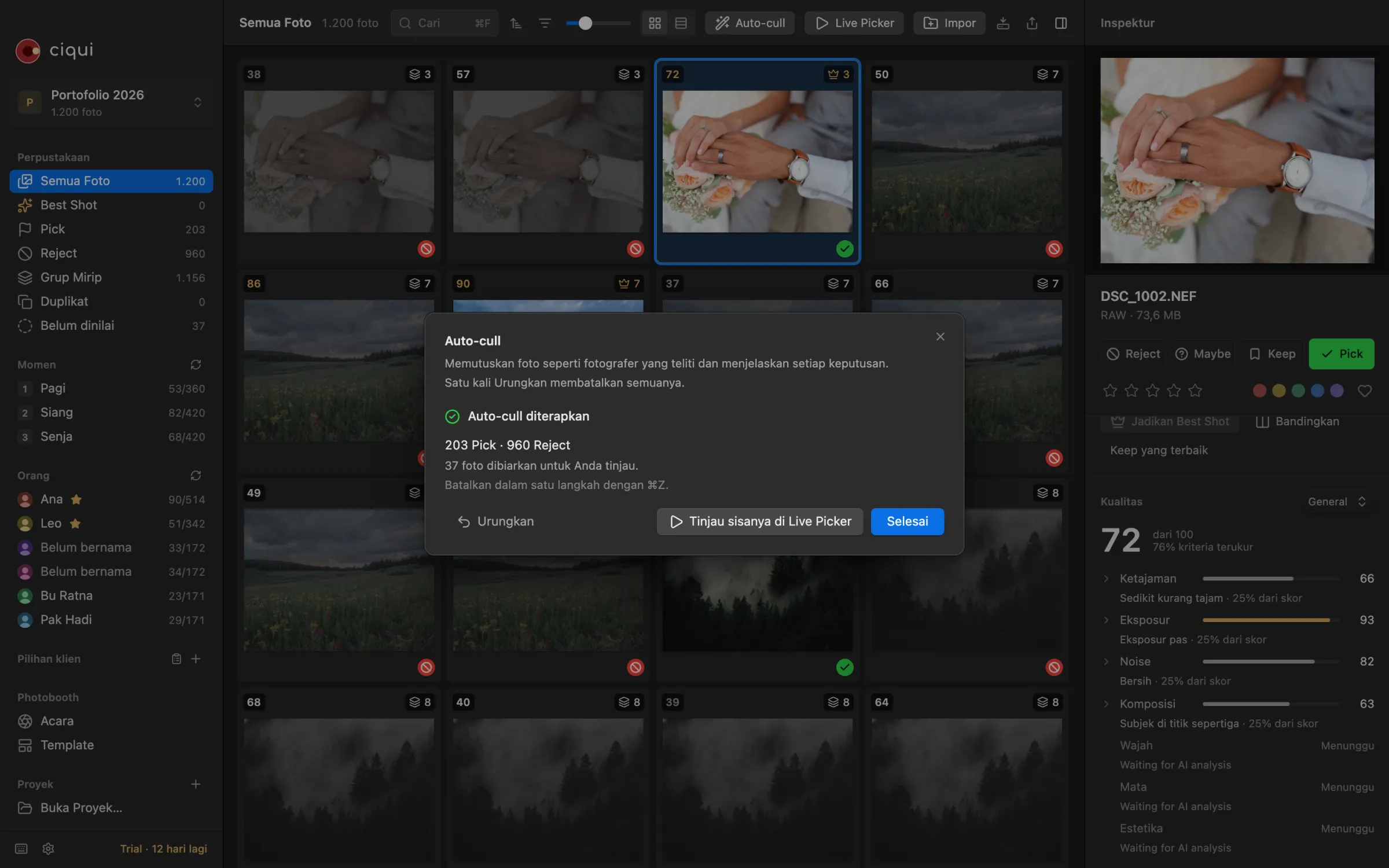Mark photo as Pick in inspector
Image resolution: width=1389 pixels, height=868 pixels.
click(1341, 354)
